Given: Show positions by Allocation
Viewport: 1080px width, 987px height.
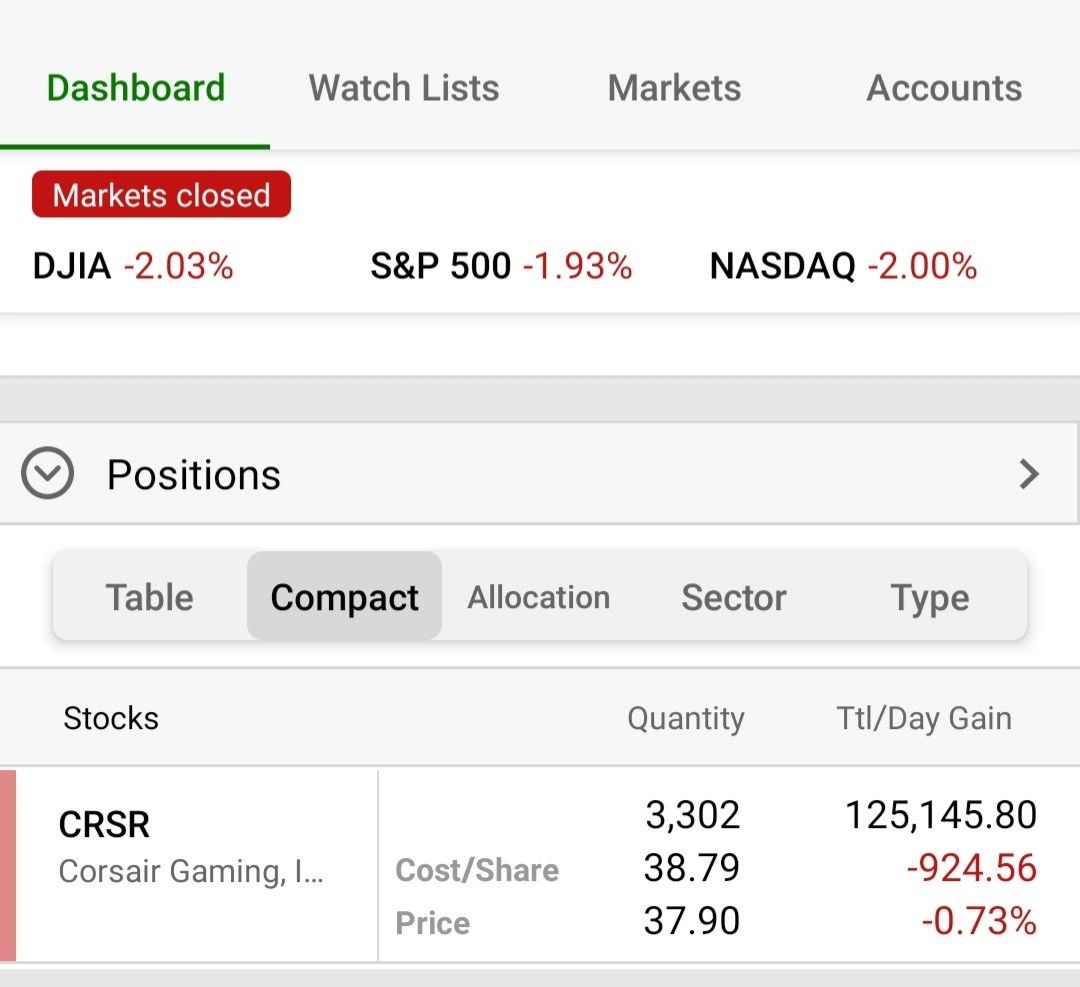Looking at the screenshot, I should tap(539, 597).
